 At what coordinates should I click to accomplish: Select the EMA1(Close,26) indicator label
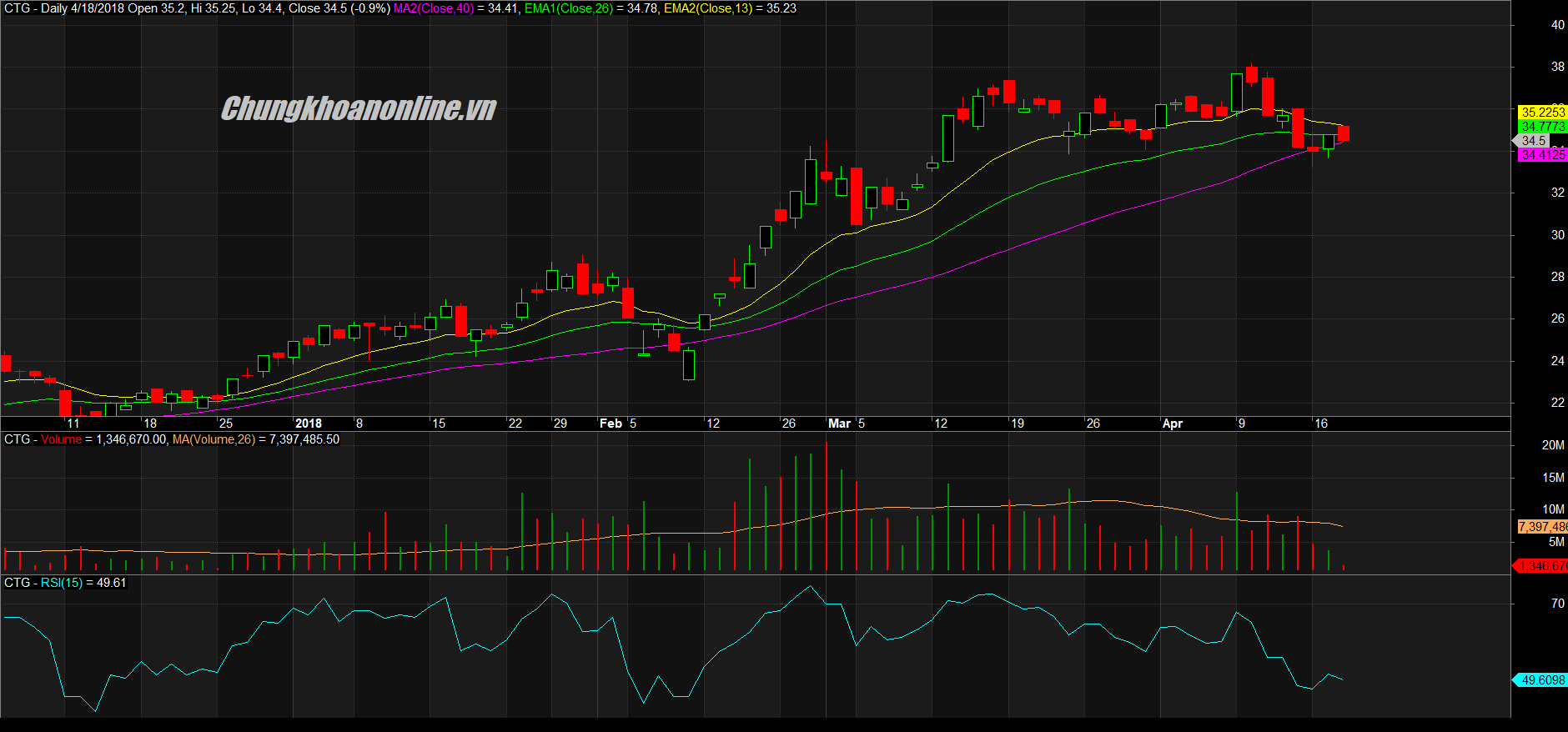pos(568,8)
